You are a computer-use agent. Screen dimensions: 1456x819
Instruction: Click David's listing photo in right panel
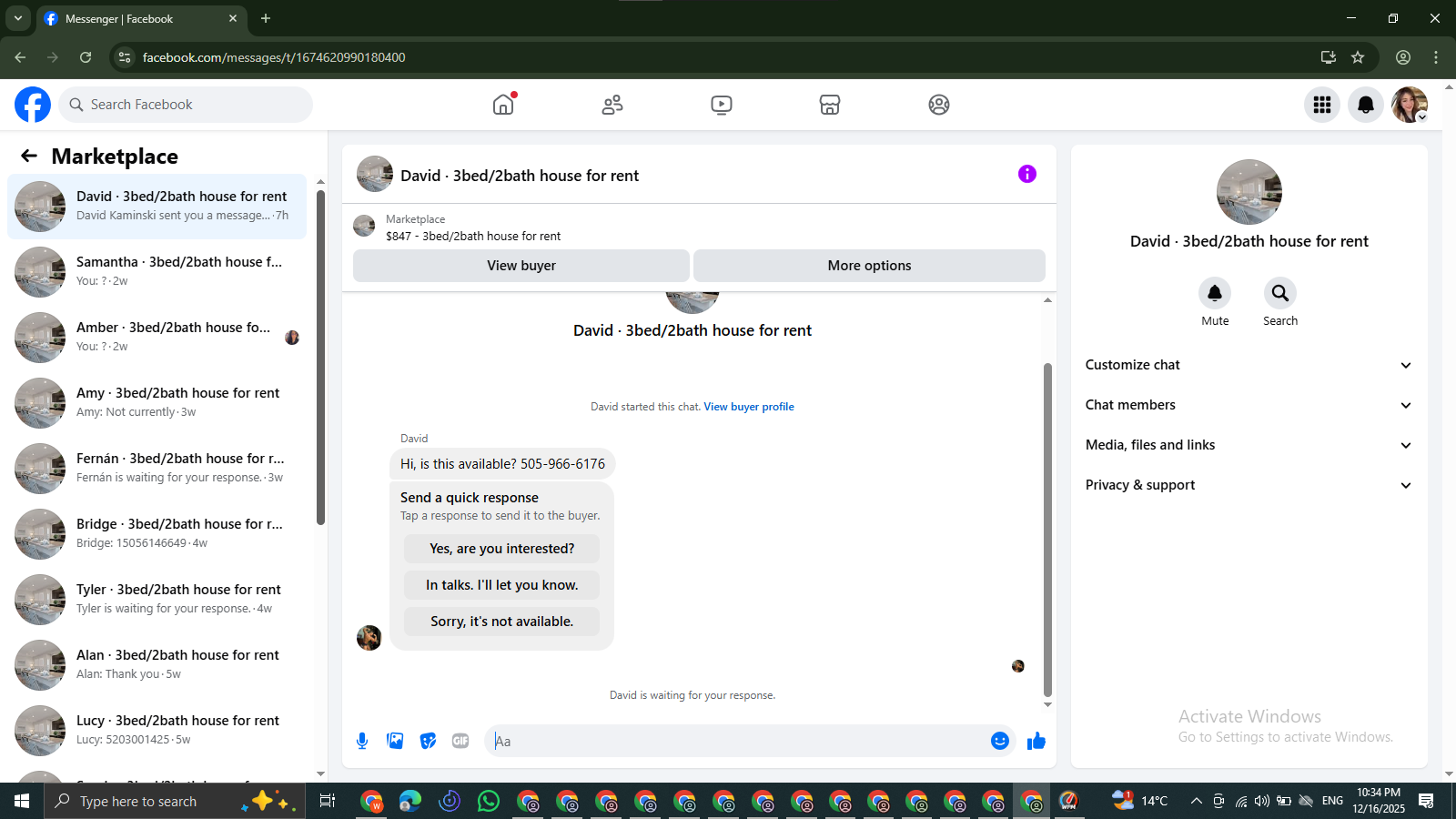[1249, 192]
